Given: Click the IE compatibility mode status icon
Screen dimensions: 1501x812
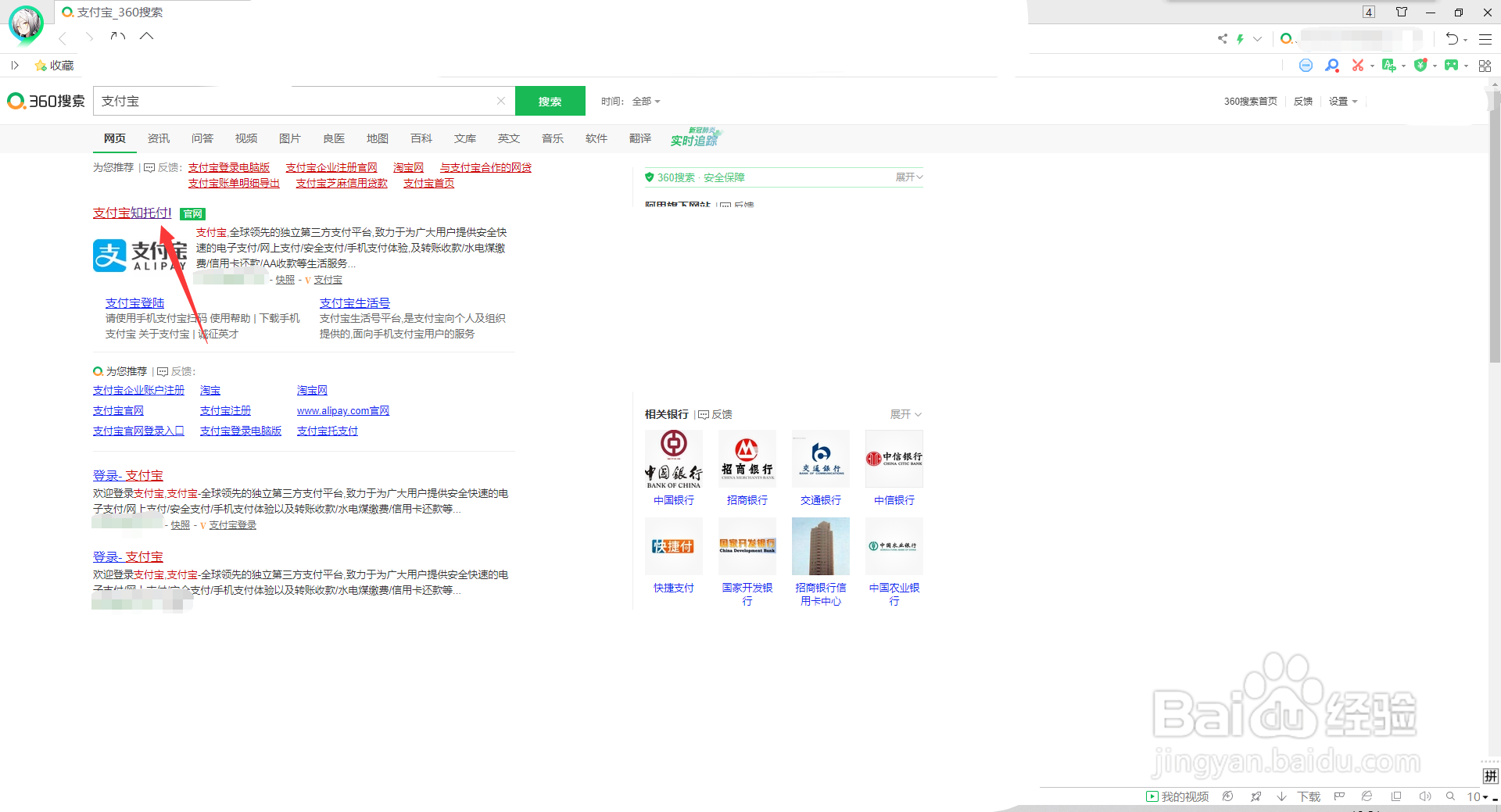Looking at the screenshot, I should 1367,796.
